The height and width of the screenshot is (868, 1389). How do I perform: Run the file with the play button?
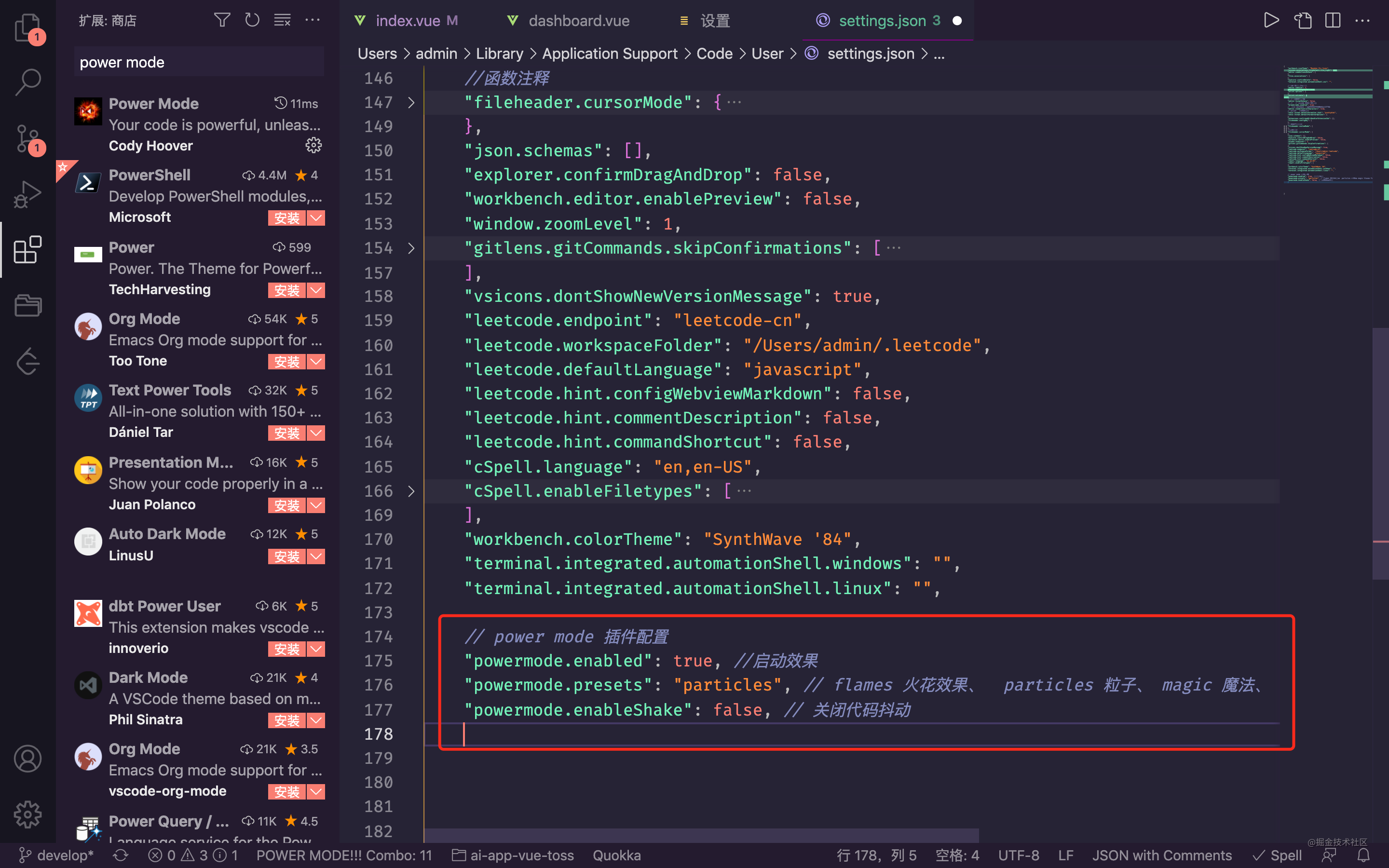(1271, 20)
